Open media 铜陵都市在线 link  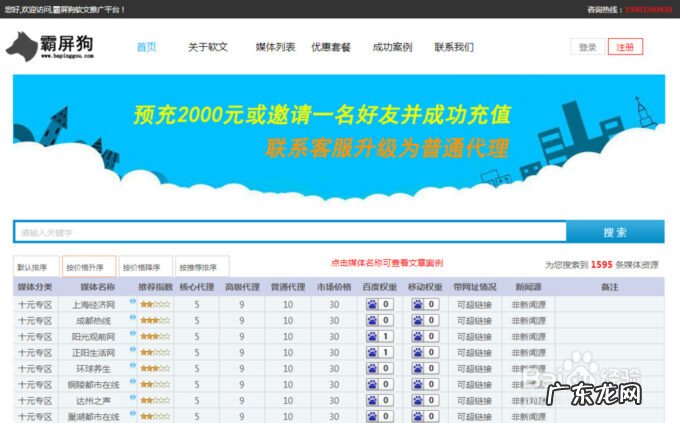coord(93,385)
